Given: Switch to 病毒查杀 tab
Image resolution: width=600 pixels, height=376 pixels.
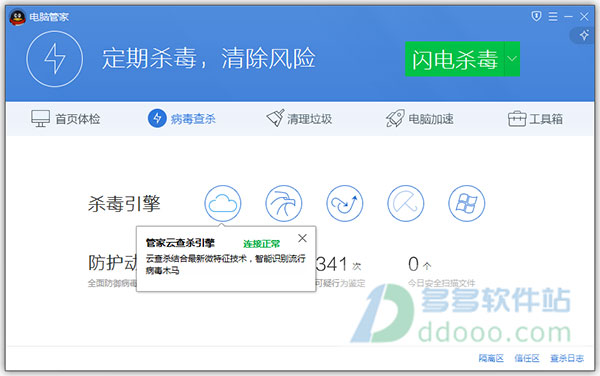Looking at the screenshot, I should [182, 119].
